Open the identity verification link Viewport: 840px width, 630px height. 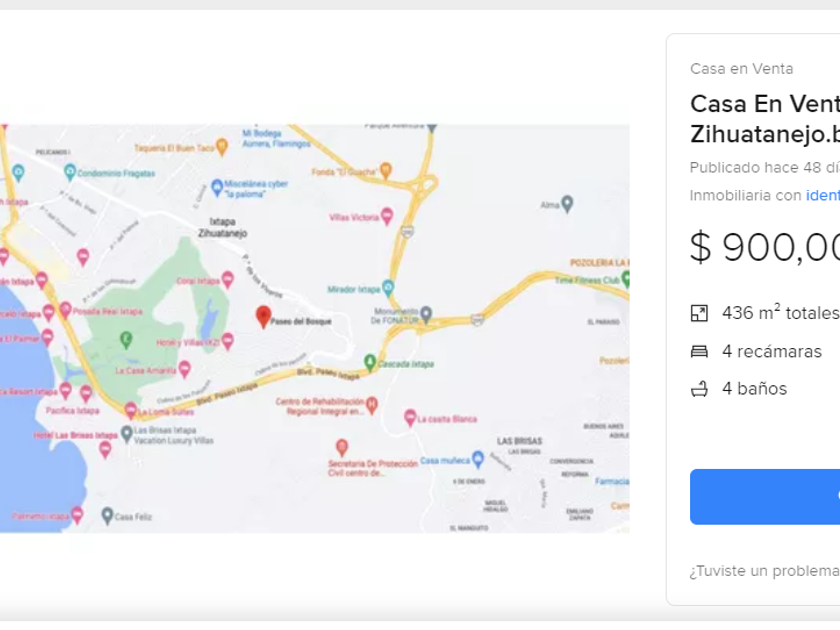pos(822,195)
